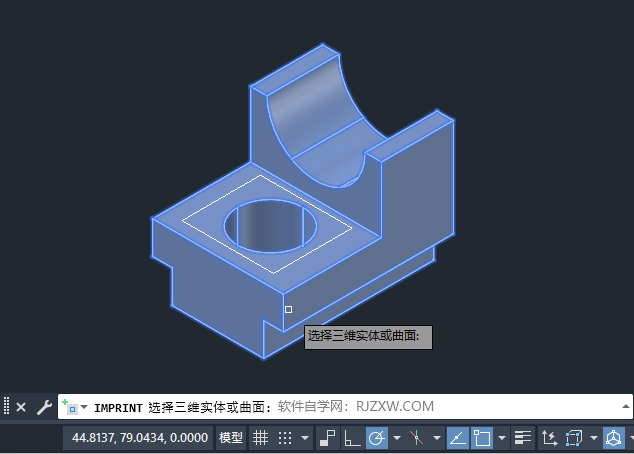Viewport: 634px width, 454px height.
Task: Click the gizmo icon in status bar
Action: pyautogui.click(x=614, y=438)
